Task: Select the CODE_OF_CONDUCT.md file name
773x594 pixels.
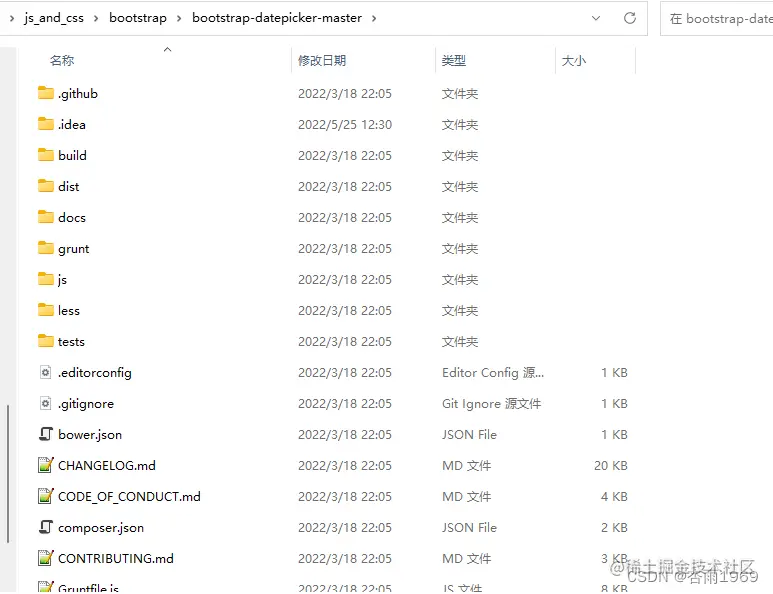Action: pos(129,497)
